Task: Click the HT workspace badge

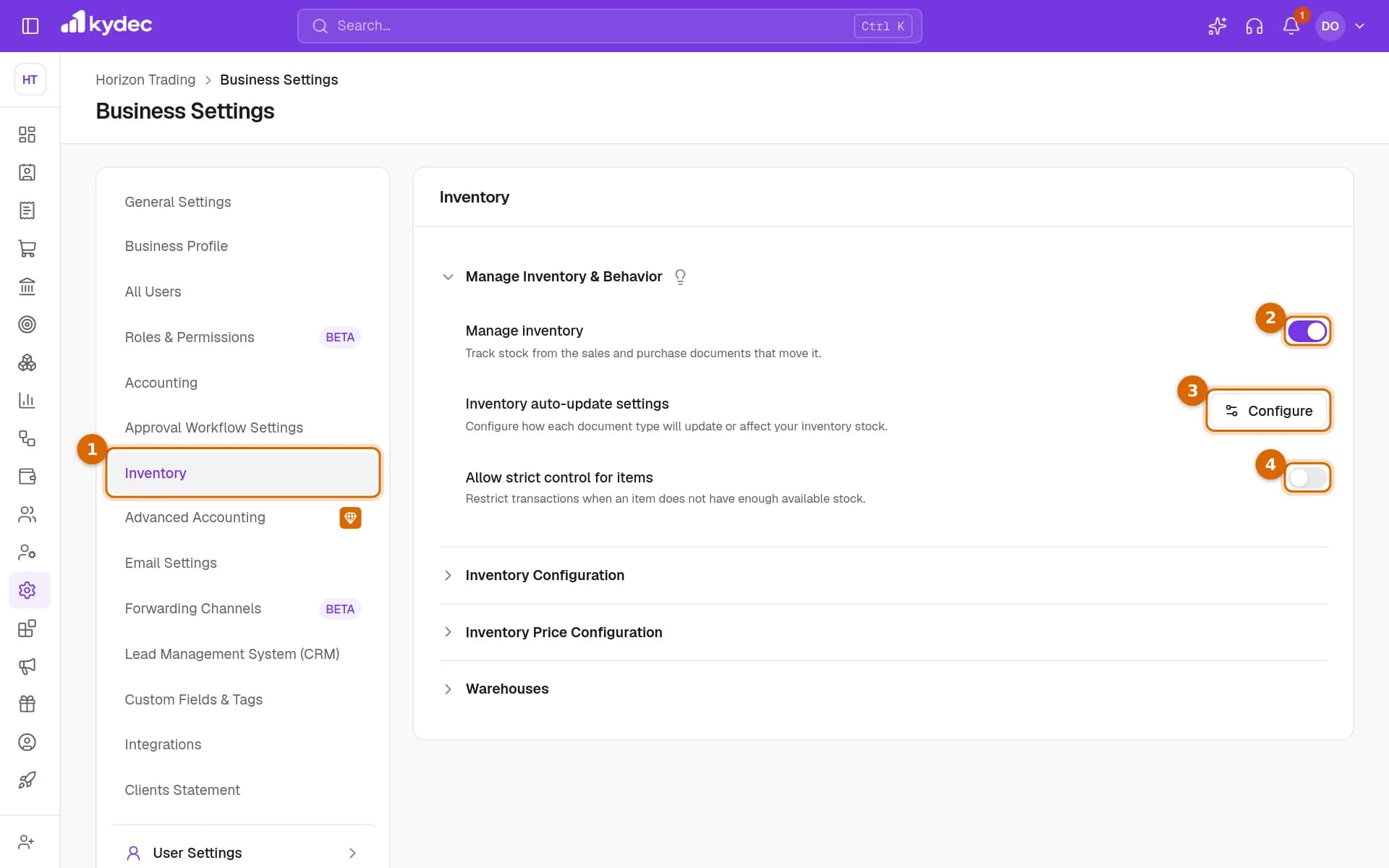Action: (30, 80)
